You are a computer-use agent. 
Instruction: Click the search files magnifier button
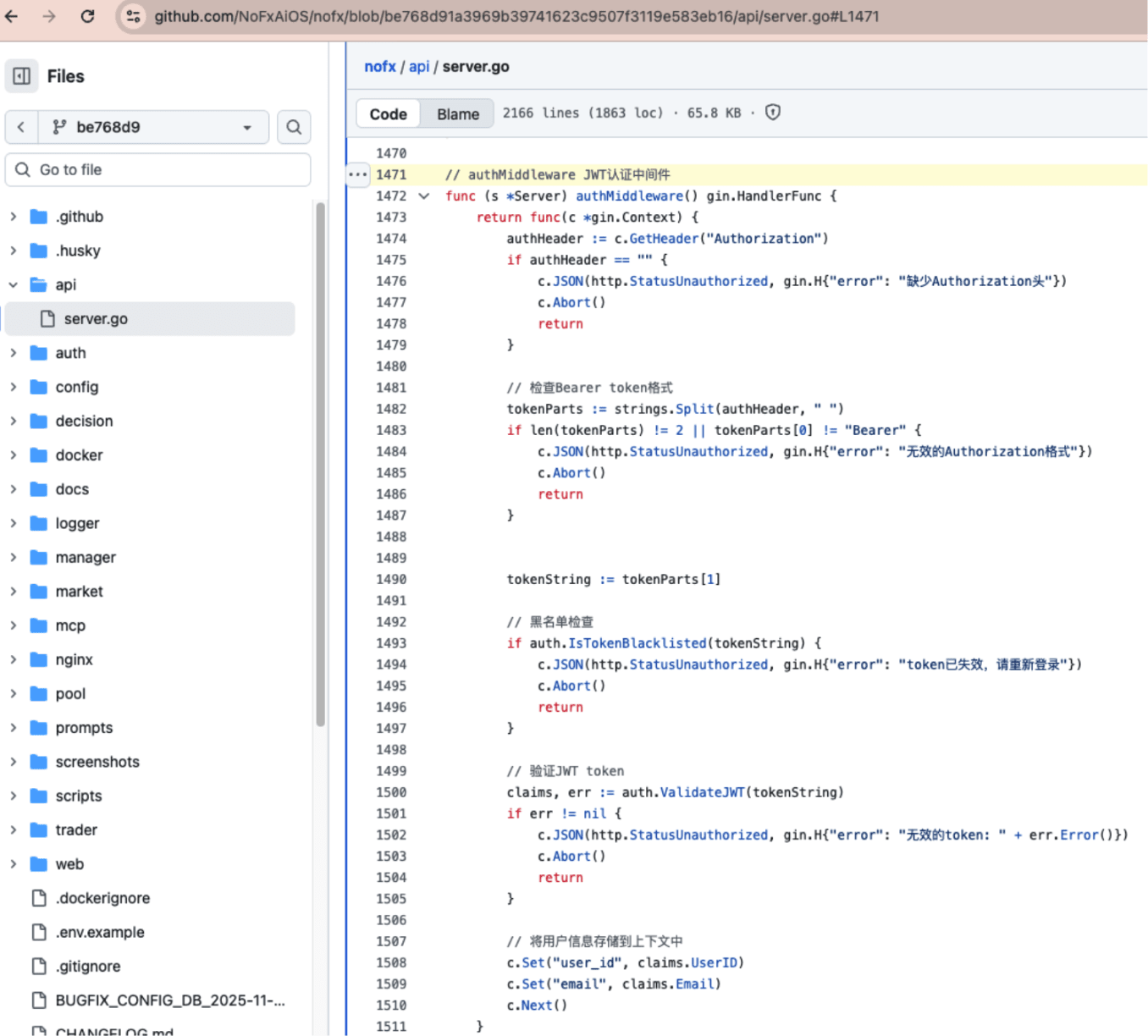(x=294, y=127)
